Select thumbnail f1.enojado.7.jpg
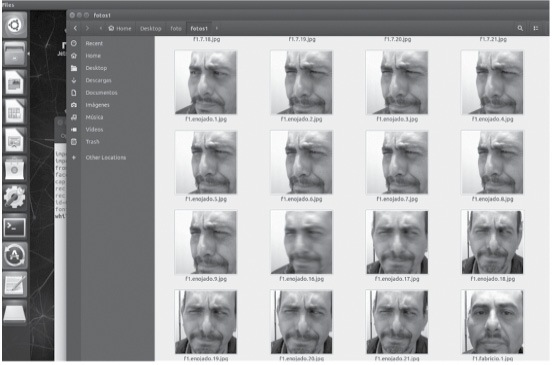The height and width of the screenshot is (365, 557). point(397,162)
